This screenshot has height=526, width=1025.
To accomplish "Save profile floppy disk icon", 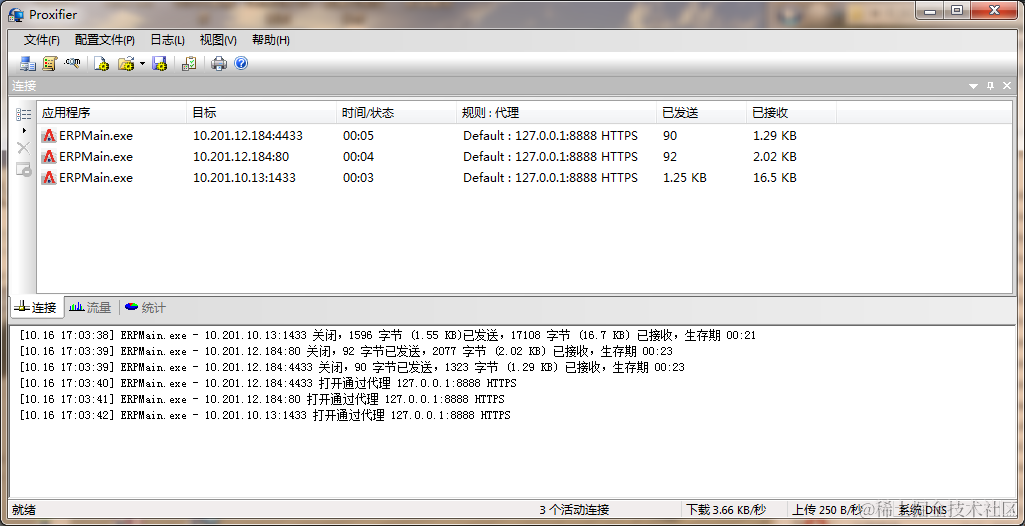I will 160,63.
